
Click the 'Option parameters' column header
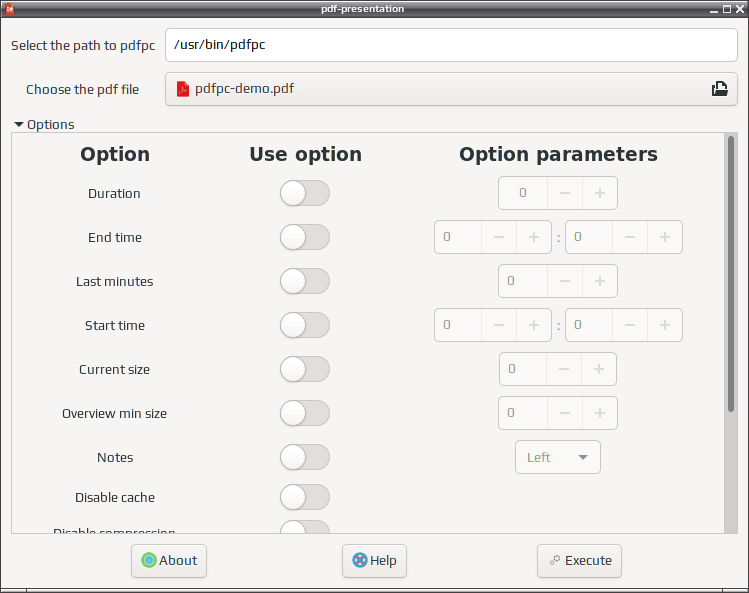pos(558,154)
